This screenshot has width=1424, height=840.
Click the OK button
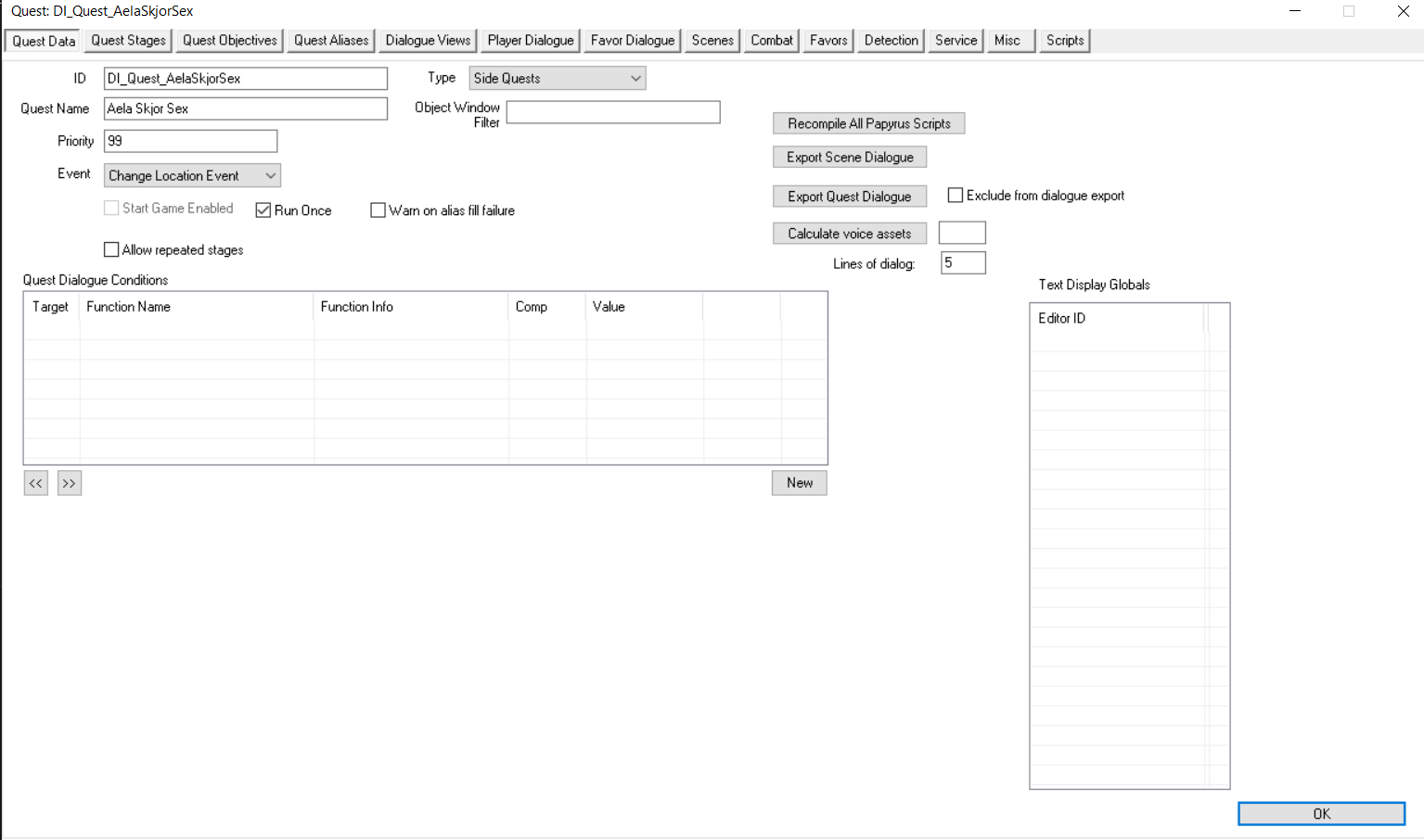[x=1322, y=814]
